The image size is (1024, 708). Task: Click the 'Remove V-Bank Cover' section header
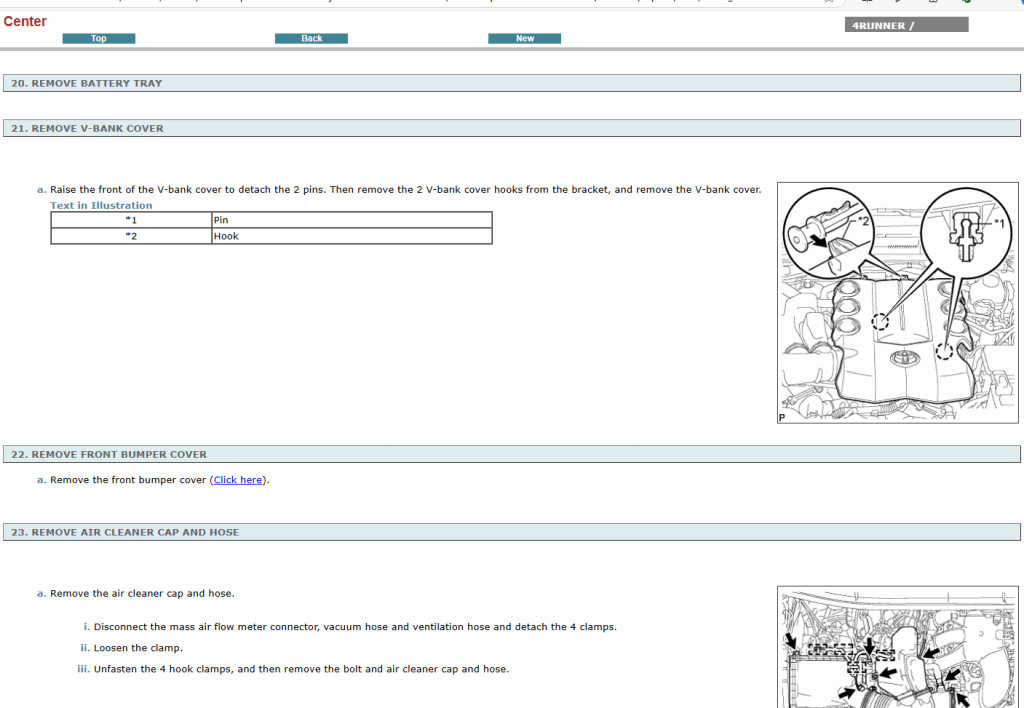pos(88,129)
